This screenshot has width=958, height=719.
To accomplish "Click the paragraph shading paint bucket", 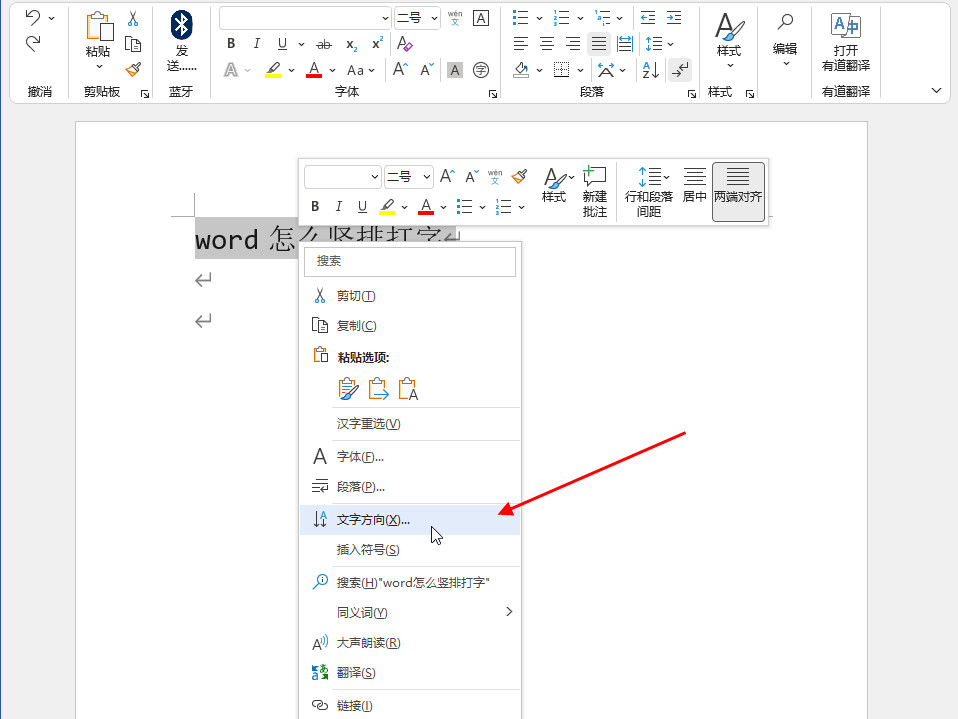I will coord(521,70).
